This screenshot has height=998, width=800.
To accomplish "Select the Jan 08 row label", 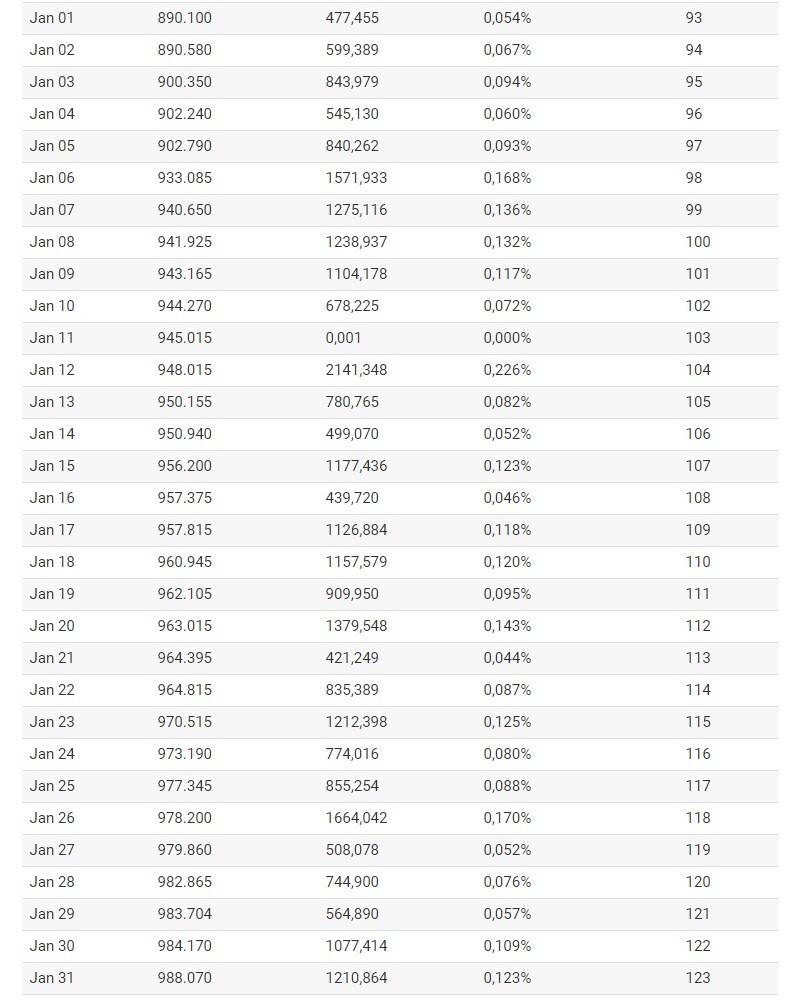I will (x=52, y=242).
